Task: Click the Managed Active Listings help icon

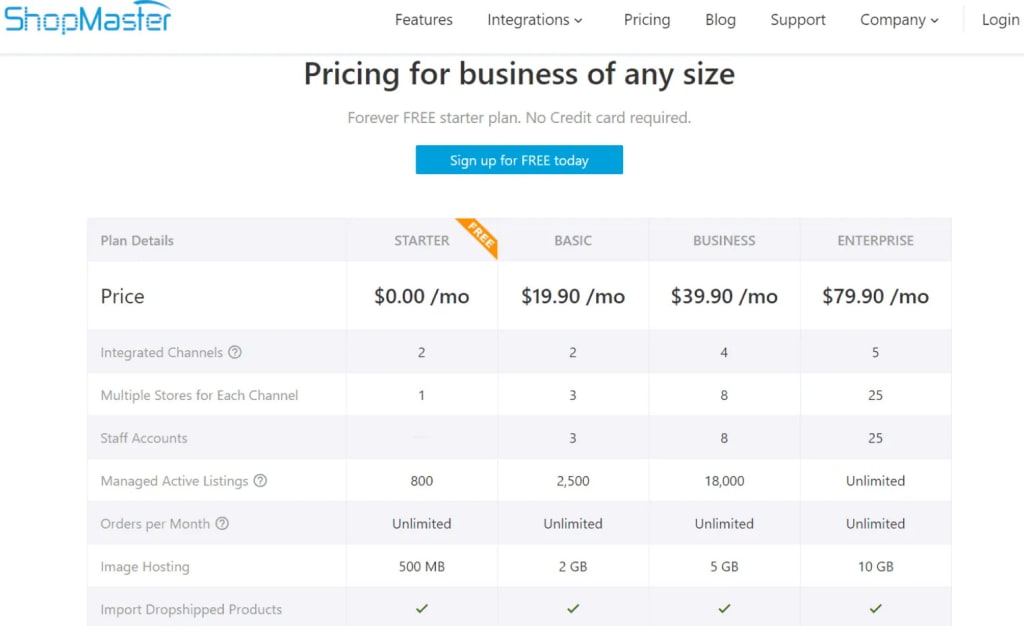Action: (x=260, y=480)
